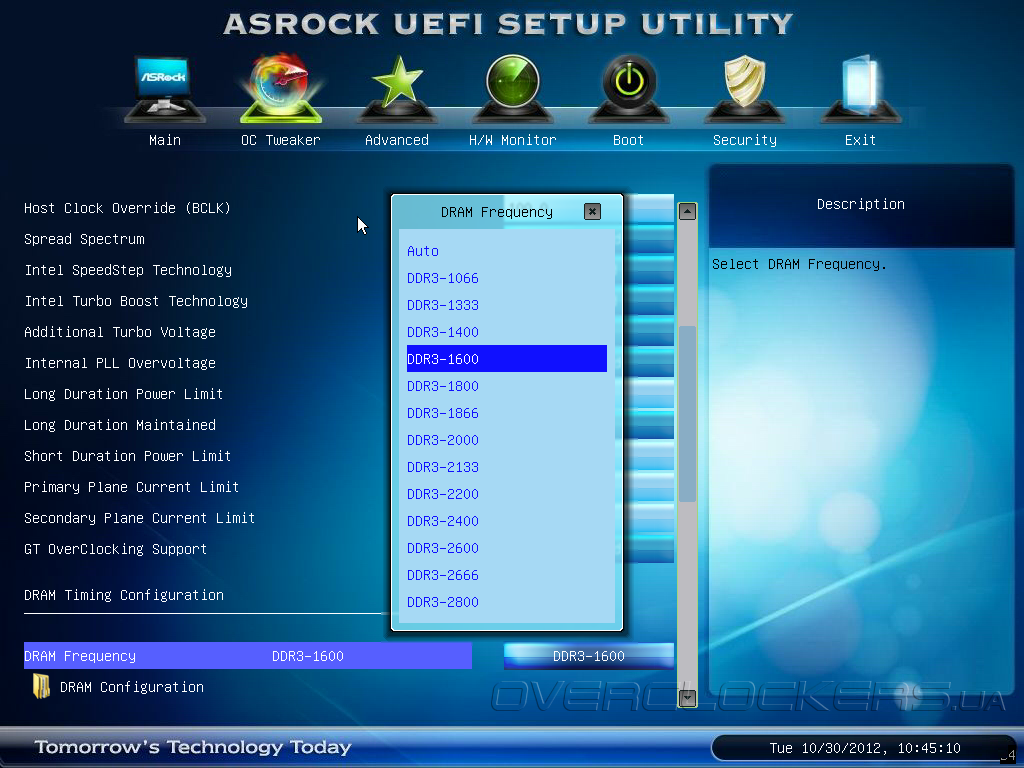Choose DDR3-1800 frequency option
Screen dimensions: 1024x768
point(507,386)
